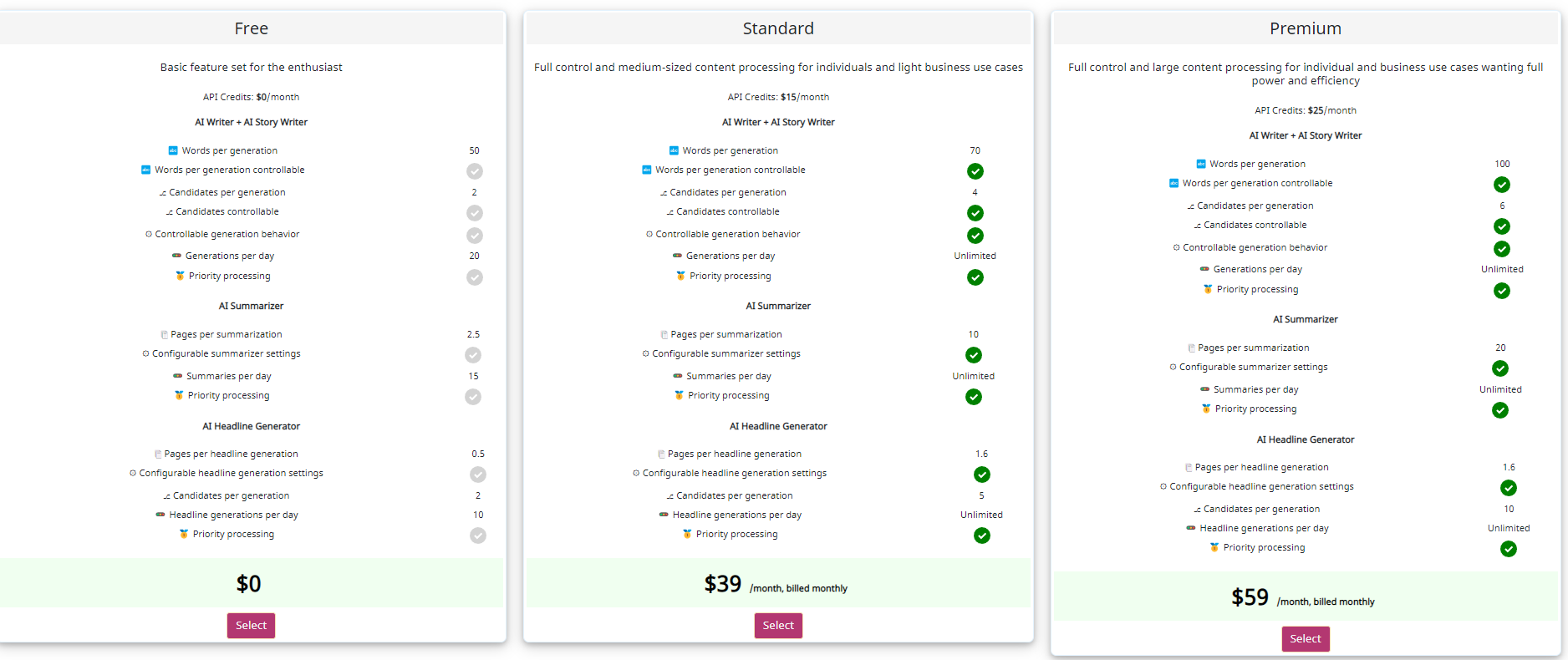Click the Free plan header tab
This screenshot has height=660, width=1568.
click(252, 28)
